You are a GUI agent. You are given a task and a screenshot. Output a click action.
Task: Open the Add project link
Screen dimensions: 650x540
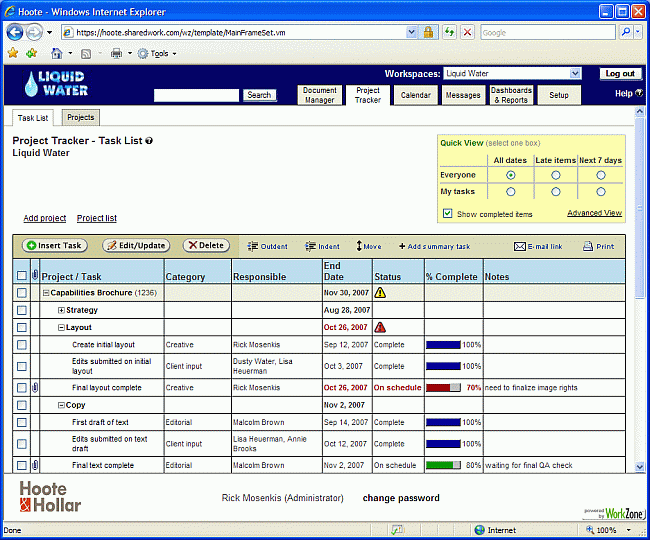[45, 218]
